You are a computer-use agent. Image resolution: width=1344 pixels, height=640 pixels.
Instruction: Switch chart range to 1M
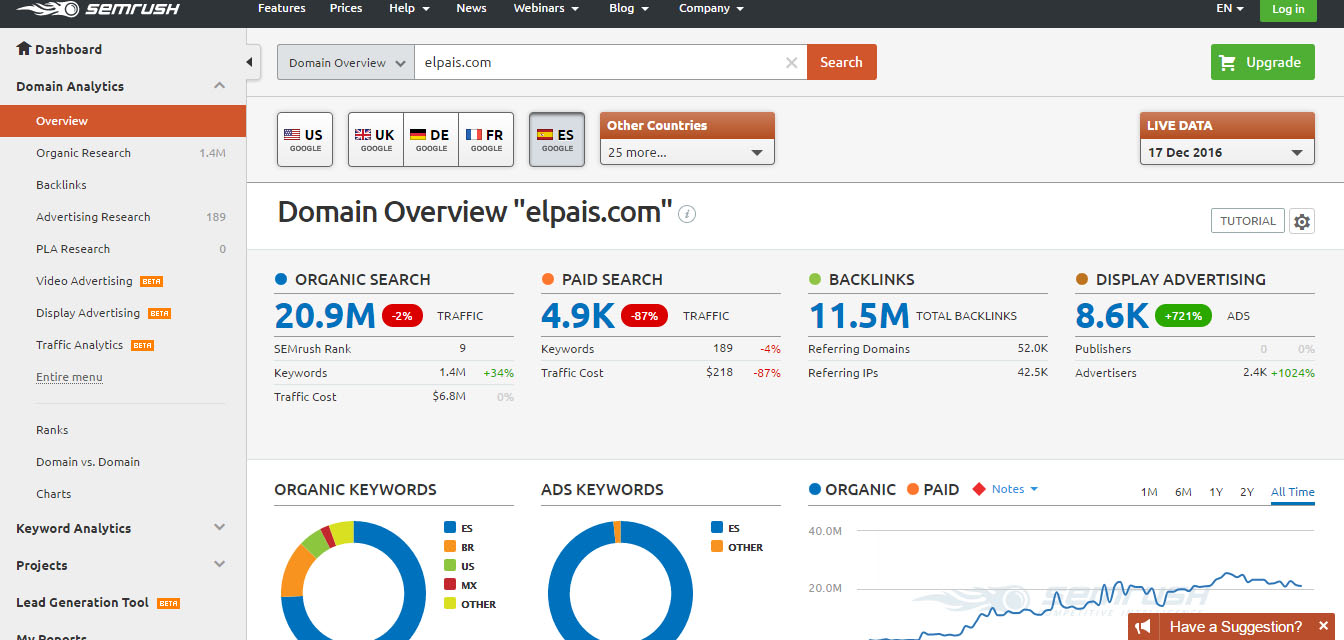coord(1149,492)
